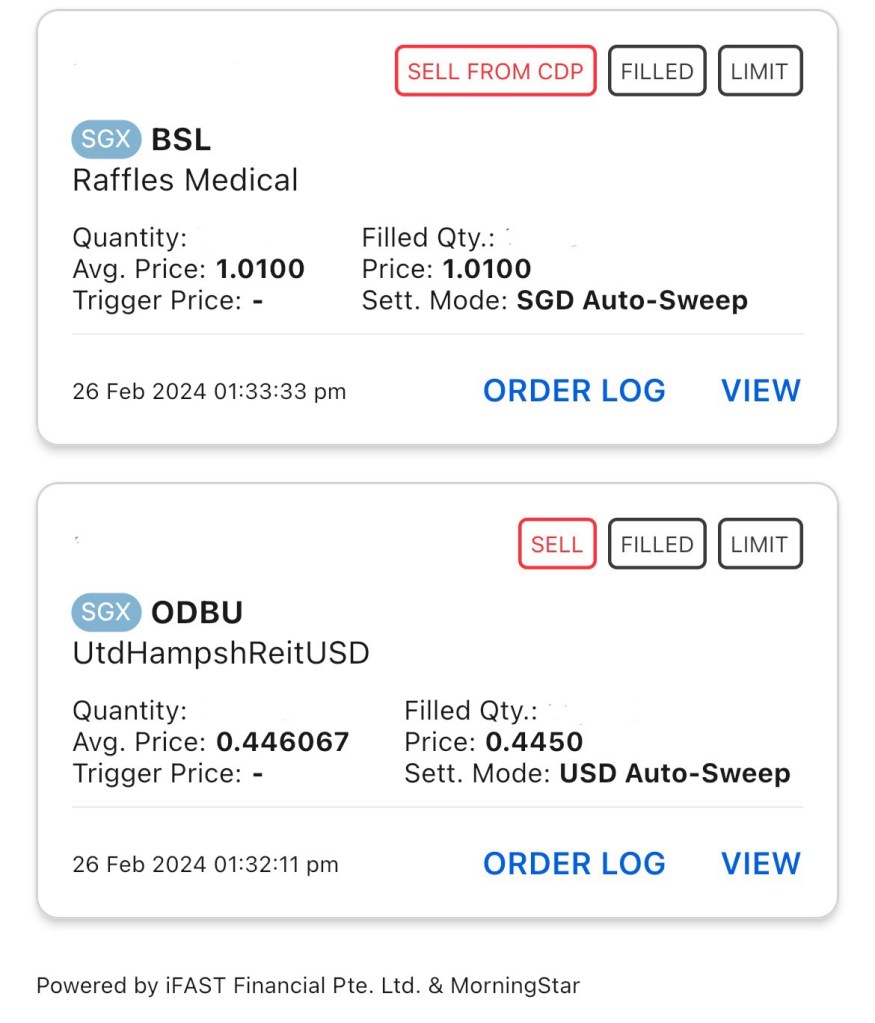Click the SGX badge beside BSL
Viewport: 875px width, 1023px height.
coord(106,139)
